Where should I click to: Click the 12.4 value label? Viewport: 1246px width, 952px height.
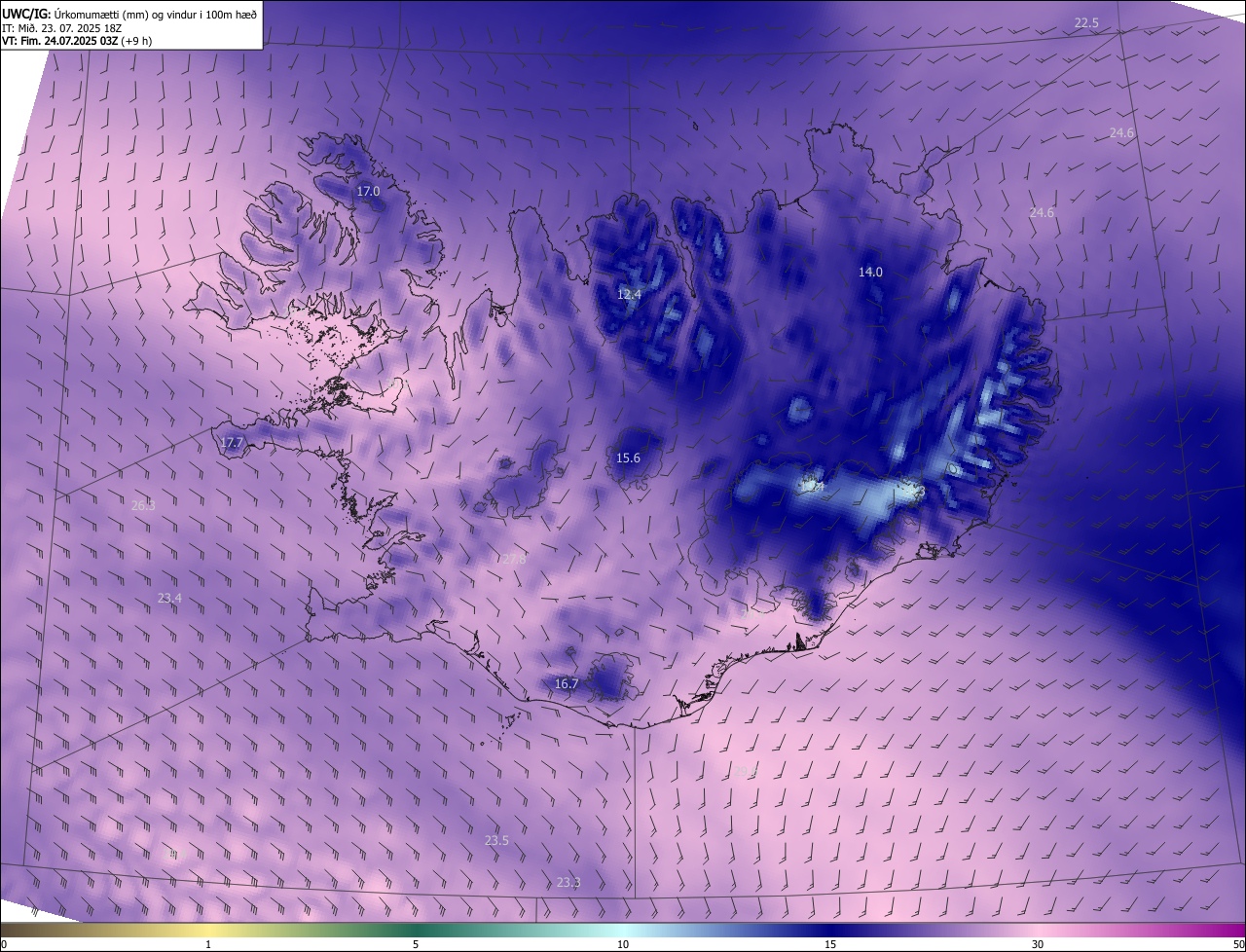[x=630, y=294]
